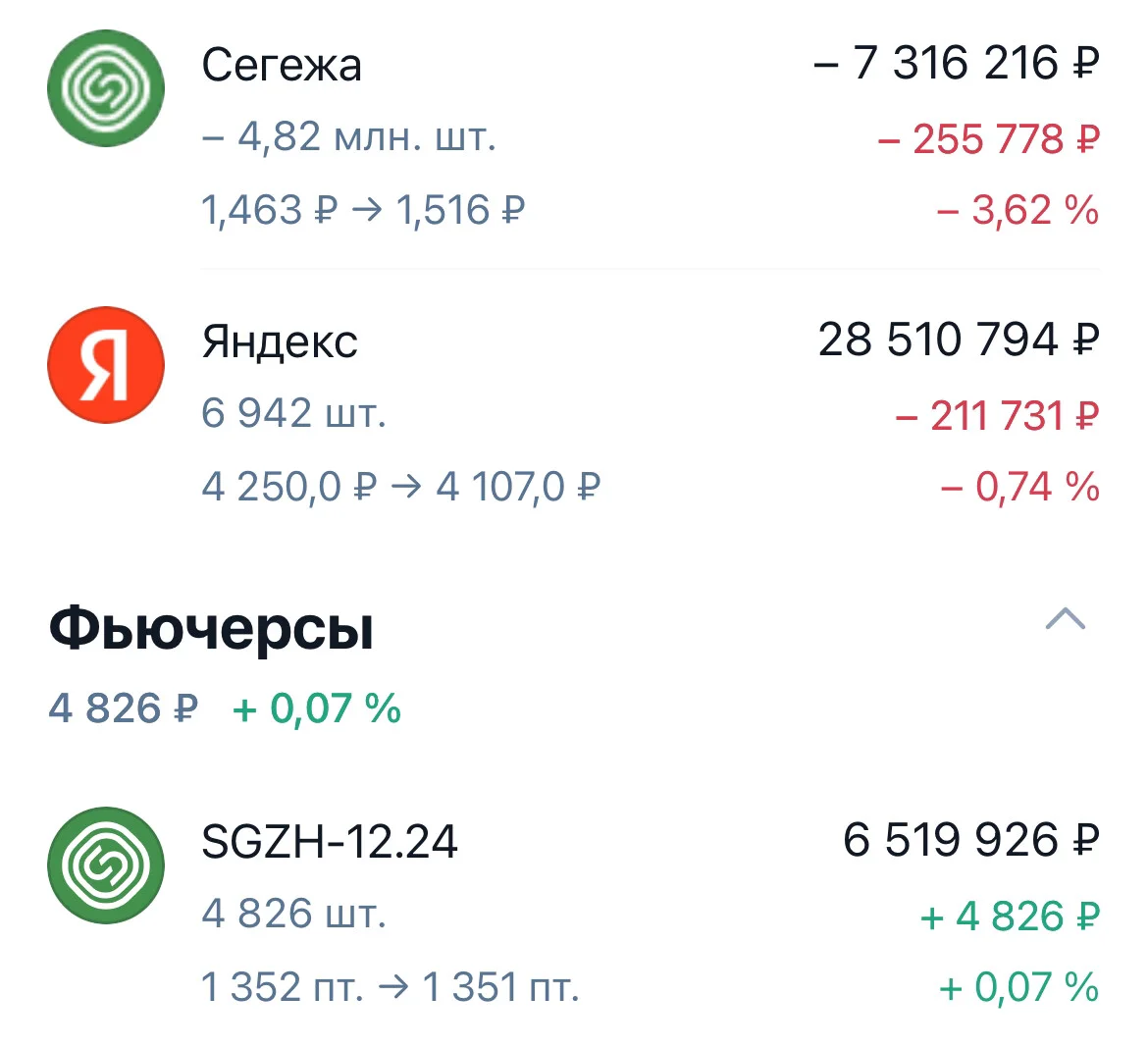Screen dimensions: 1148x1048
Task: Collapse the Фьючерсы section chevron
Action: point(1066,619)
